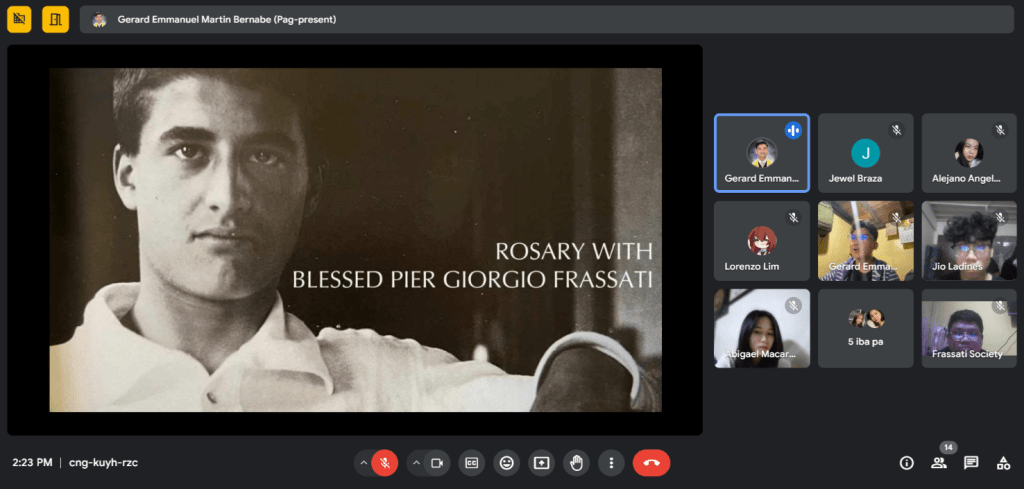
Task: Raise your hand in the meeting
Action: (575, 463)
